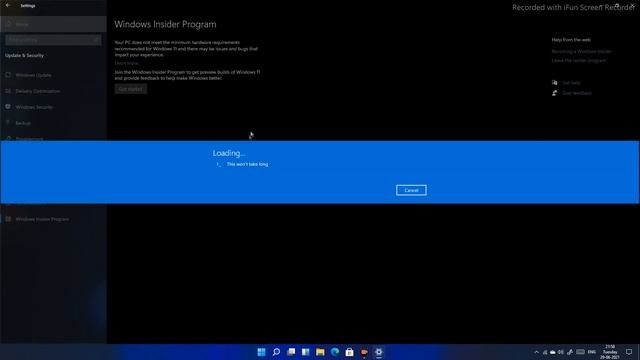640x360 pixels.
Task: Open Home in the Settings sidebar
Action: (x=53, y=24)
